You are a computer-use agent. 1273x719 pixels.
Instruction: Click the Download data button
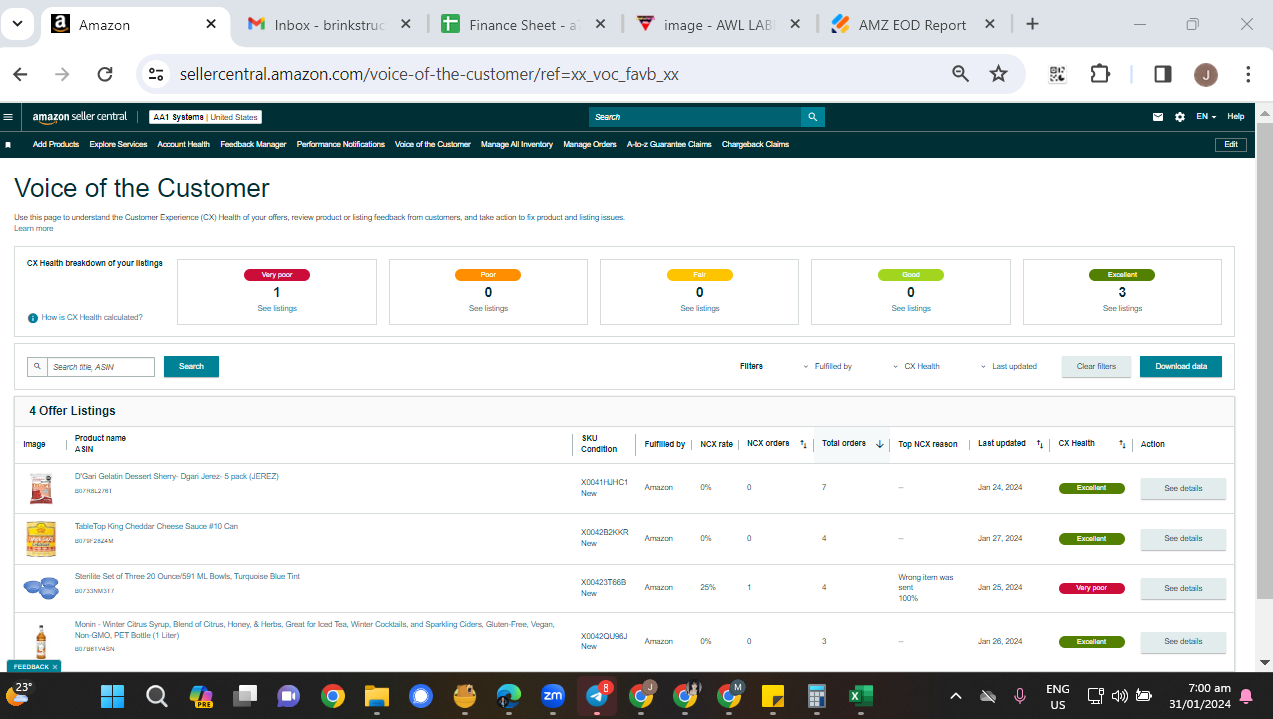(x=1181, y=367)
